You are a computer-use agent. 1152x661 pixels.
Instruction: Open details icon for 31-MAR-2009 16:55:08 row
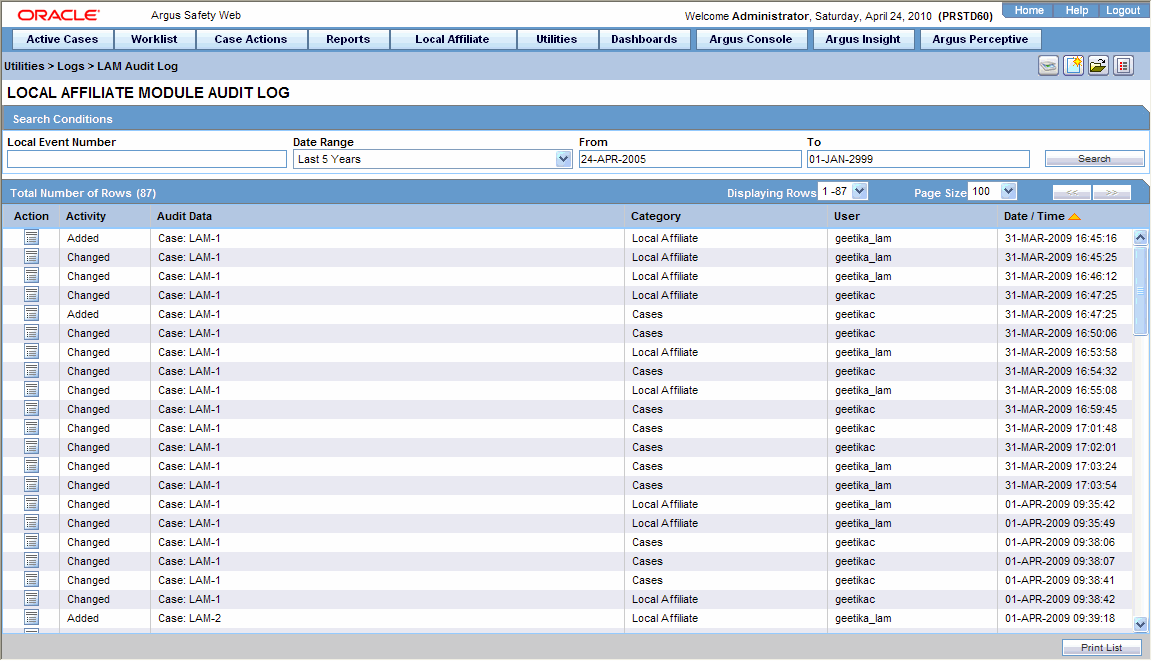pyautogui.click(x=31, y=389)
